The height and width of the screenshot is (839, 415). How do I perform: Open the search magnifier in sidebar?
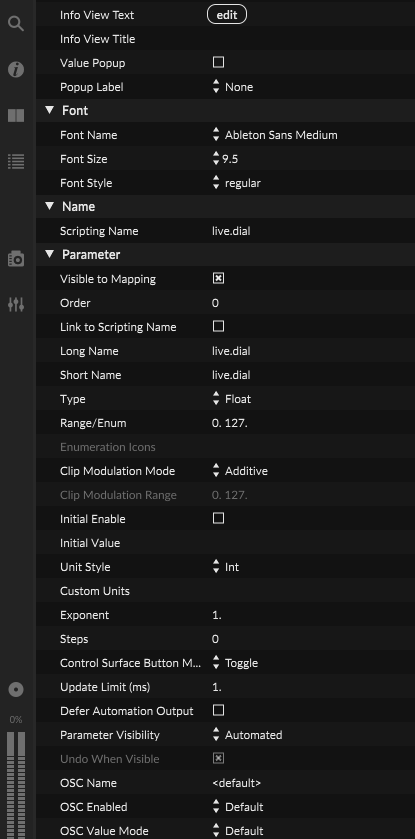[16, 24]
